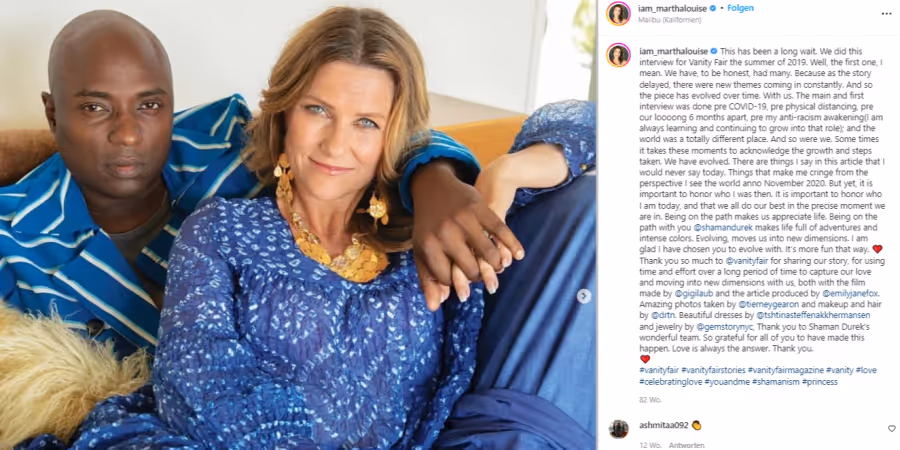The image size is (900, 450).
Task: Click the next photo arrow on the image
Action: click(584, 296)
